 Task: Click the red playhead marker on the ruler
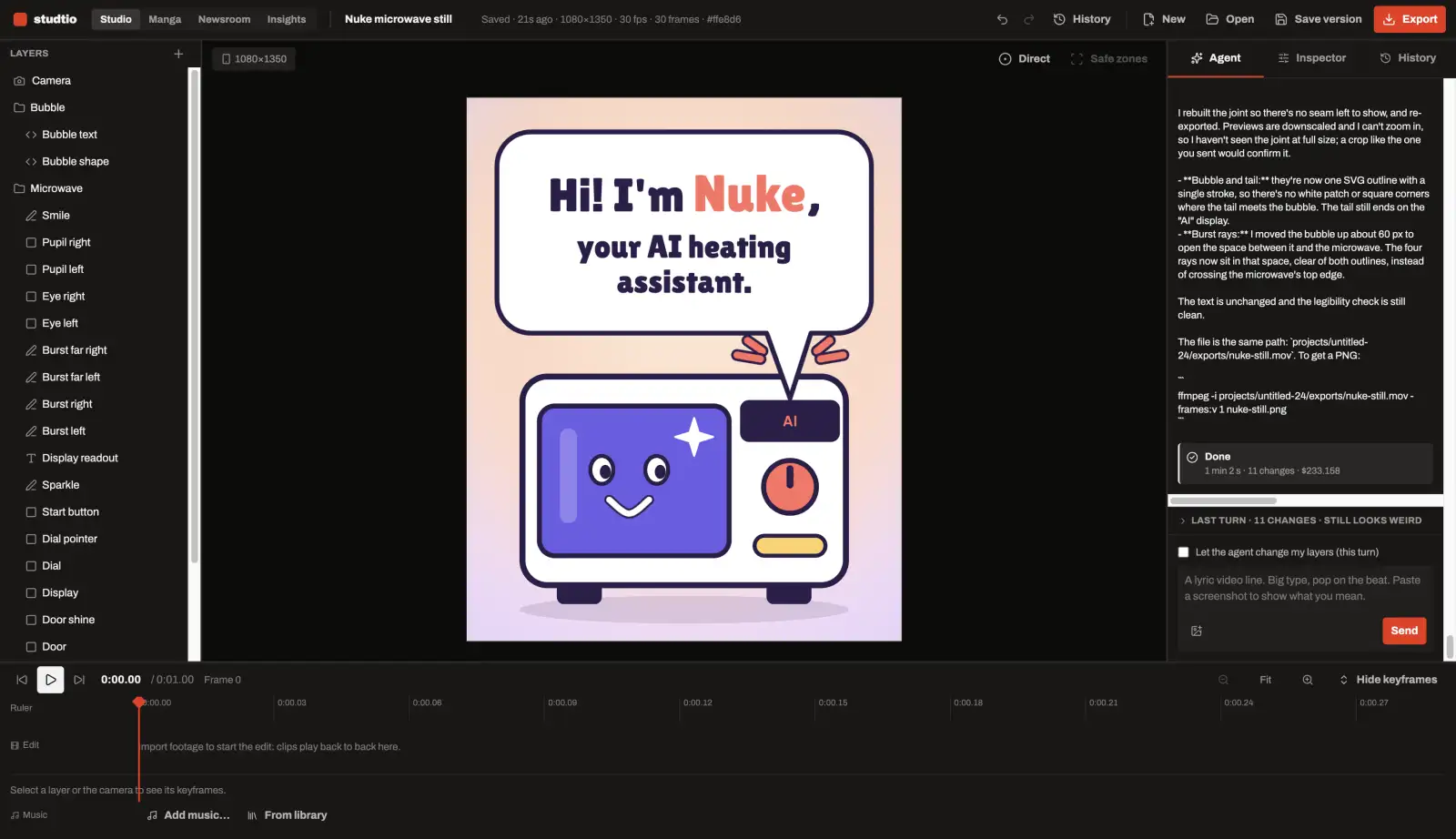click(x=138, y=703)
